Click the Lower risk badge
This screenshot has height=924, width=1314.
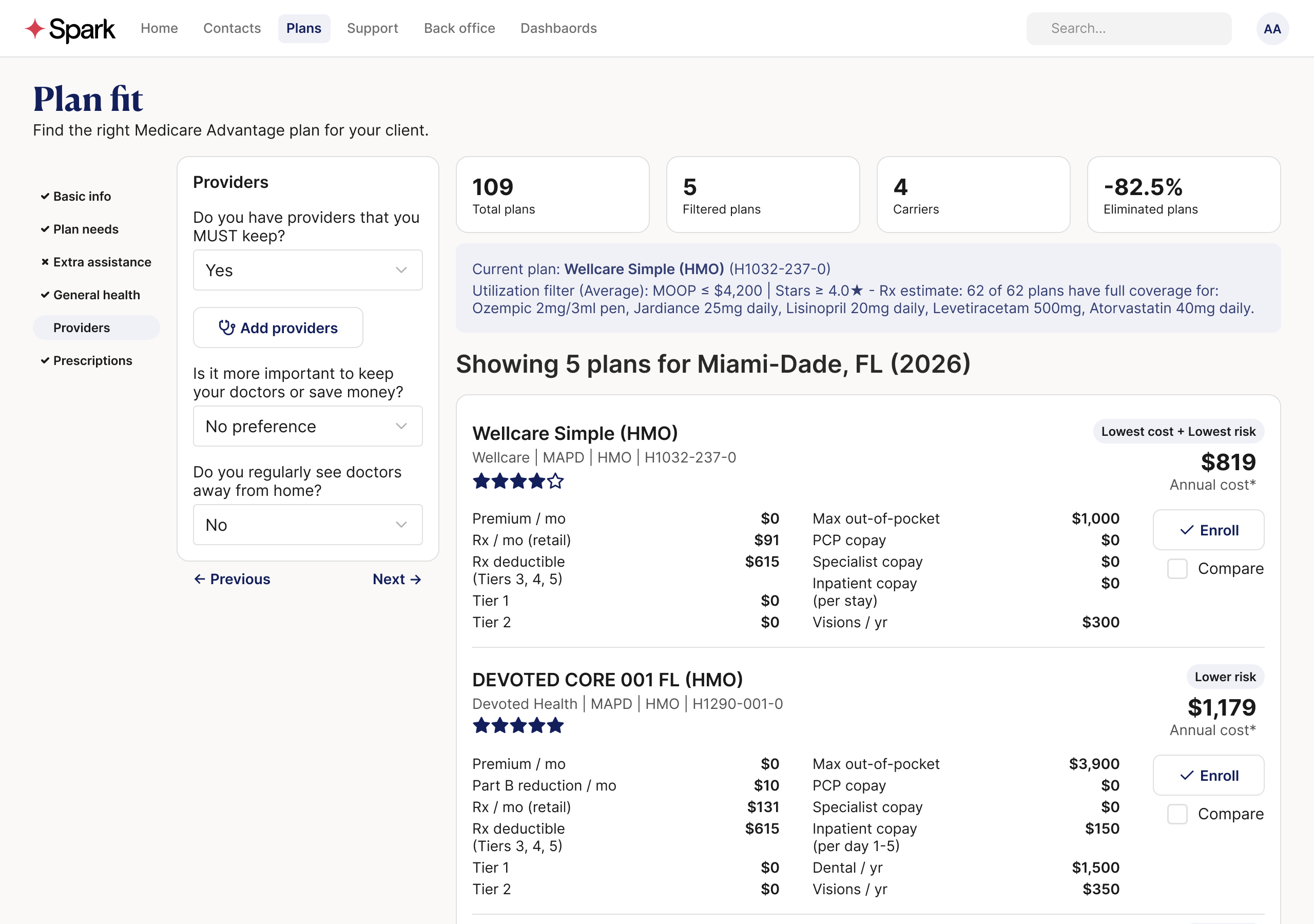click(1225, 677)
